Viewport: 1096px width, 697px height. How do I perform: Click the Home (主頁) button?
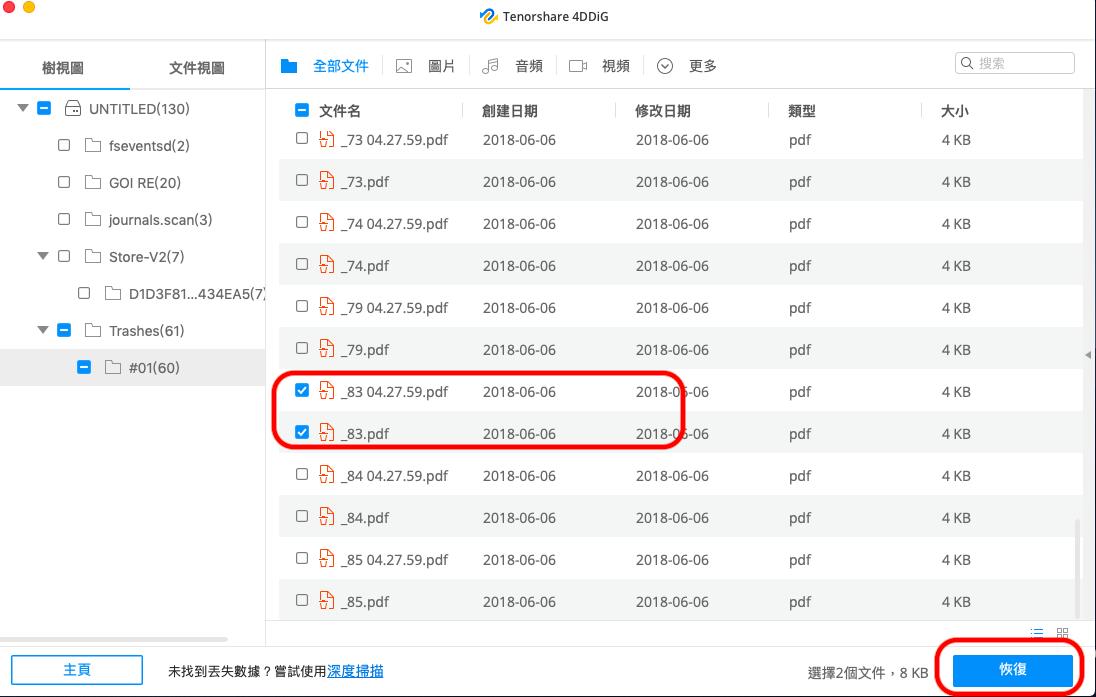(x=77, y=670)
